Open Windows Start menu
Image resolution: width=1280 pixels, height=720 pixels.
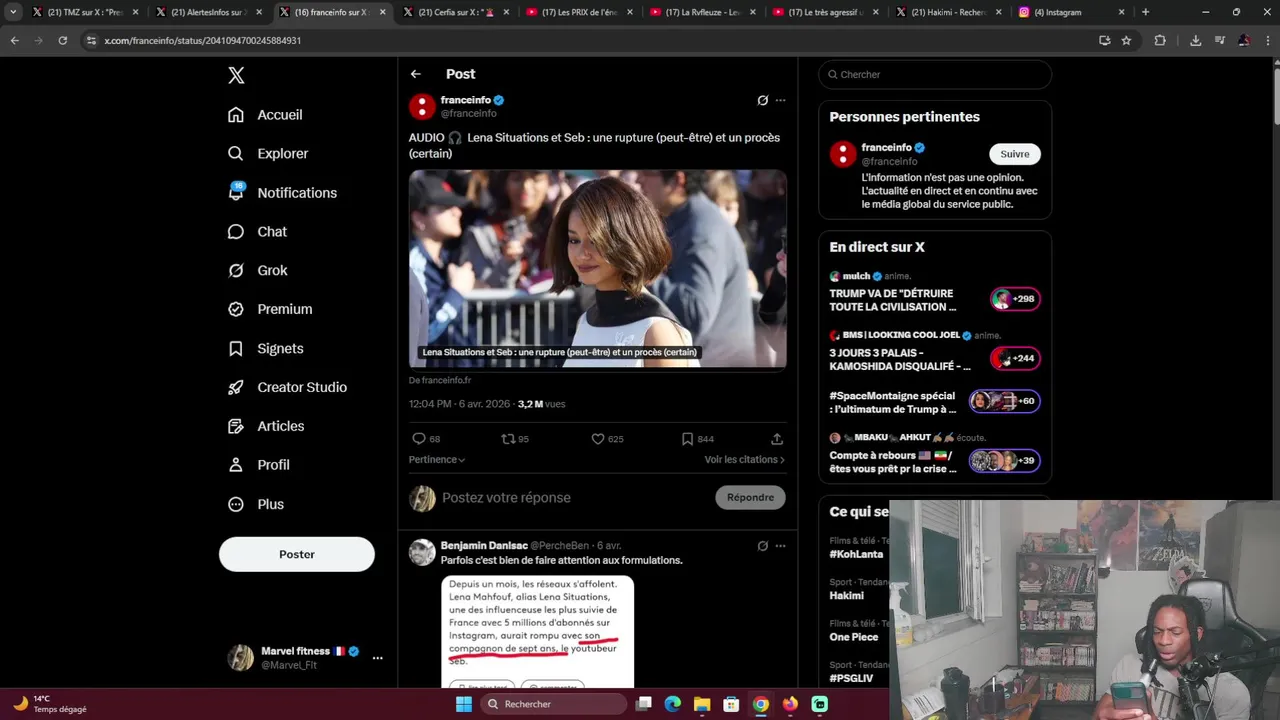pyautogui.click(x=463, y=704)
